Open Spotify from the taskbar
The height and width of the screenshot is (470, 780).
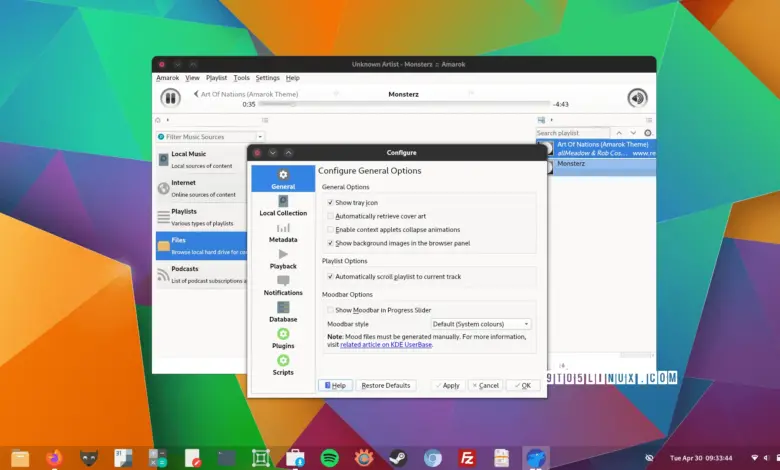329,458
